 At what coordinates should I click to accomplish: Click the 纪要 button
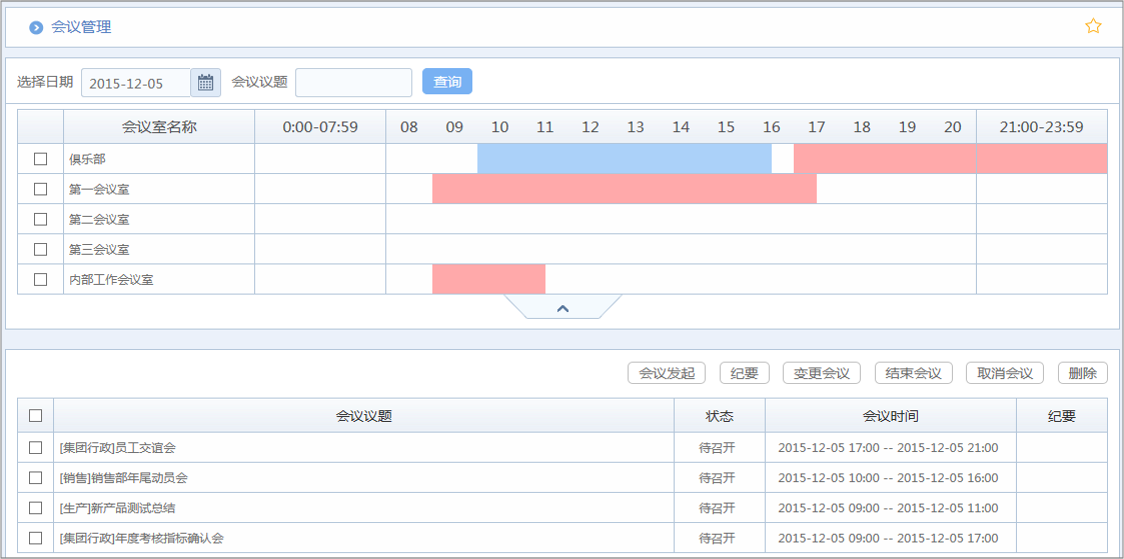pyautogui.click(x=744, y=373)
